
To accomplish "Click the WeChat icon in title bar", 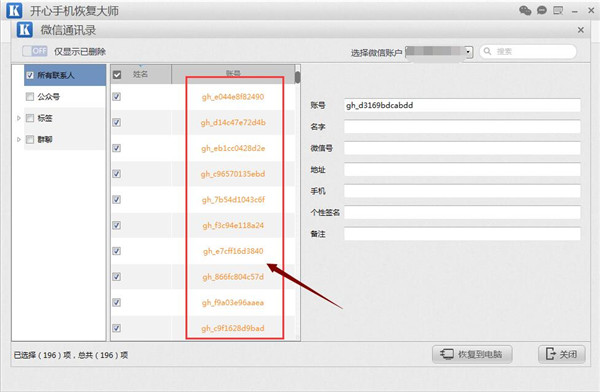I will 525,11.
